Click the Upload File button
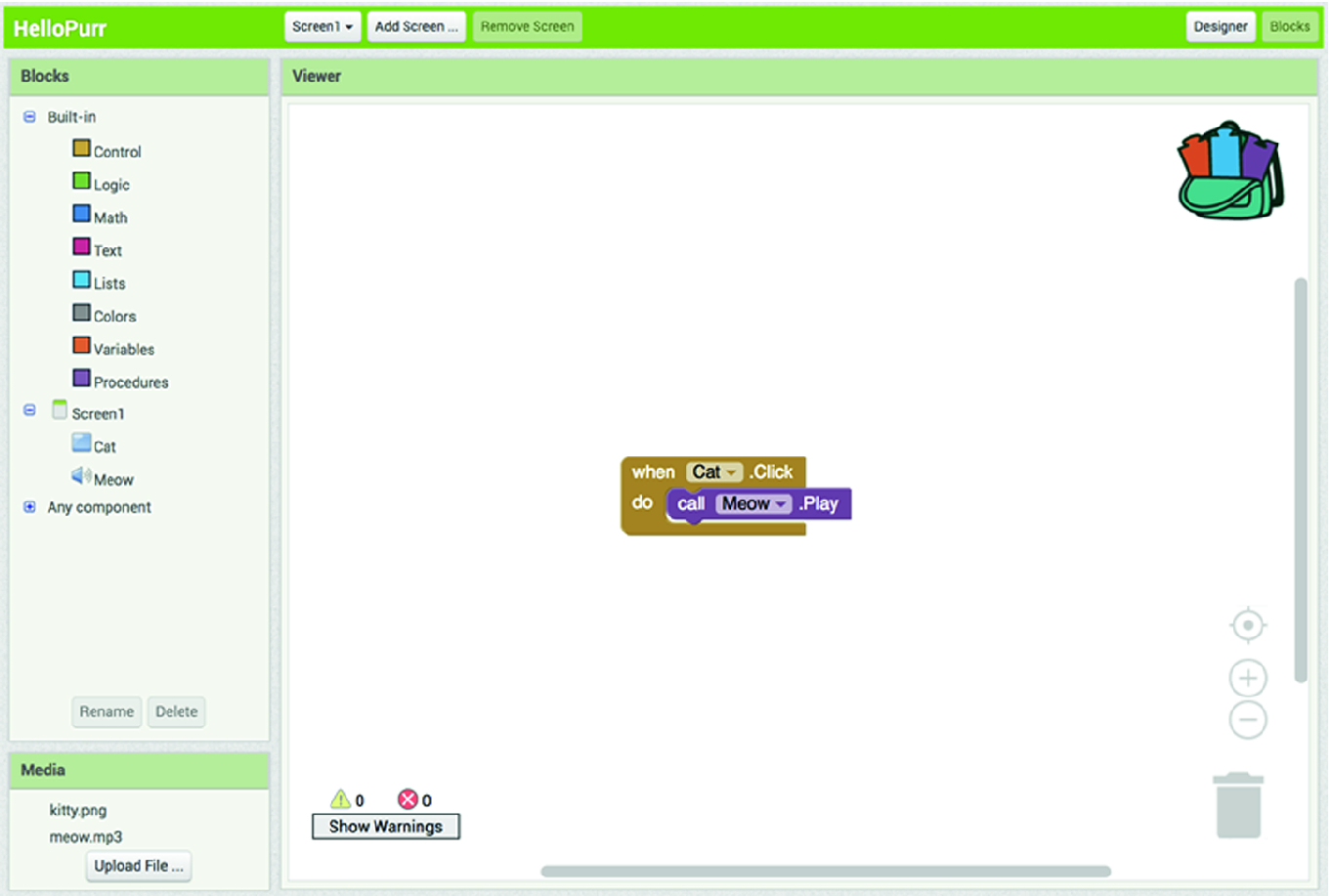 click(139, 866)
